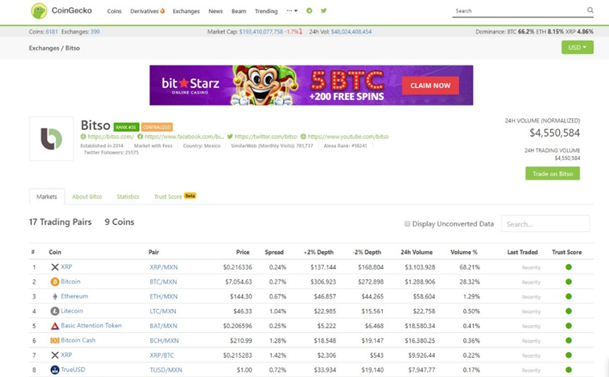Switch to the About Bitso tab
Image resolution: width=609 pixels, height=377 pixels.
click(x=87, y=196)
